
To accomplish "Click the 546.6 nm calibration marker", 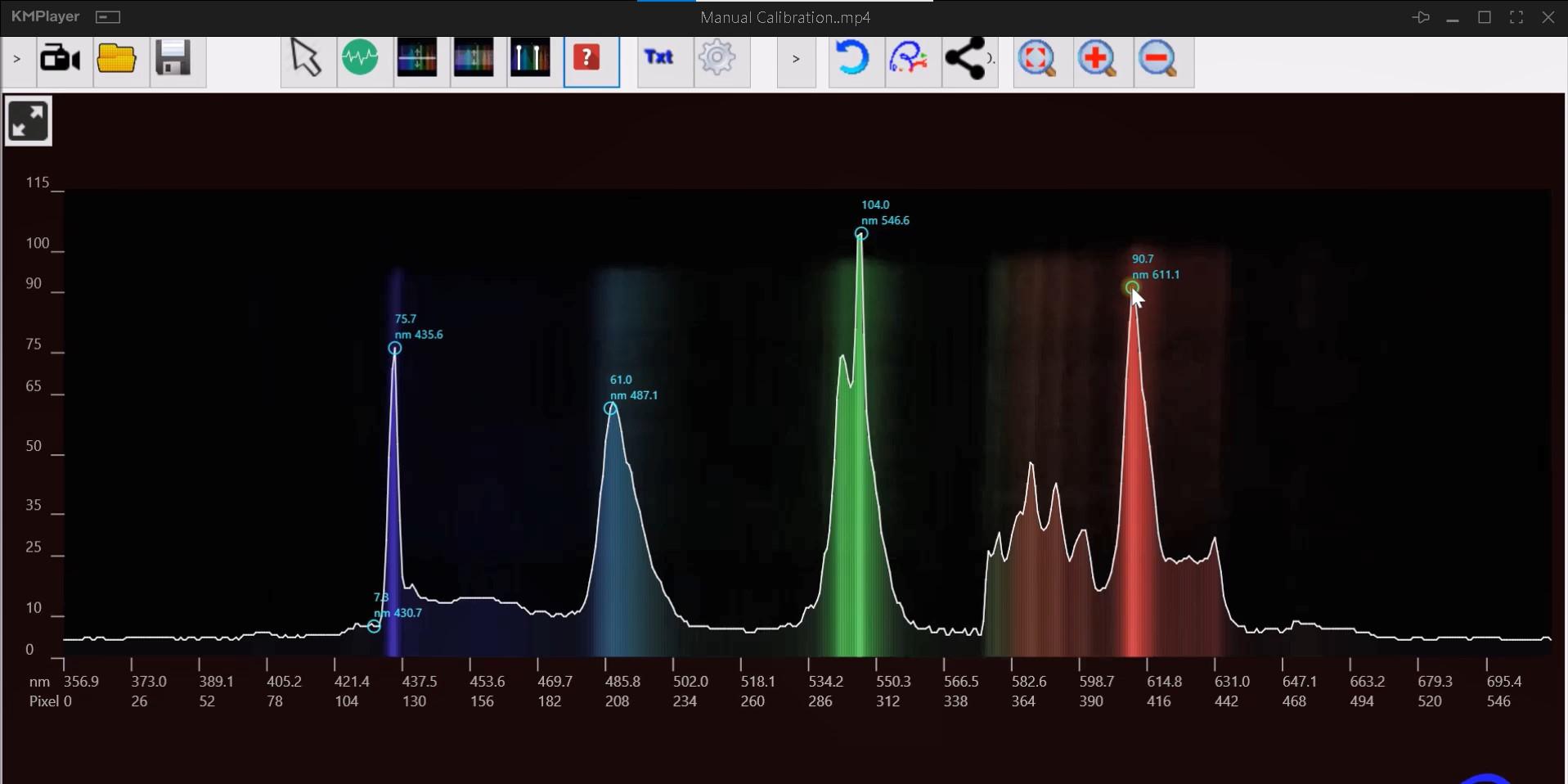I will point(860,234).
